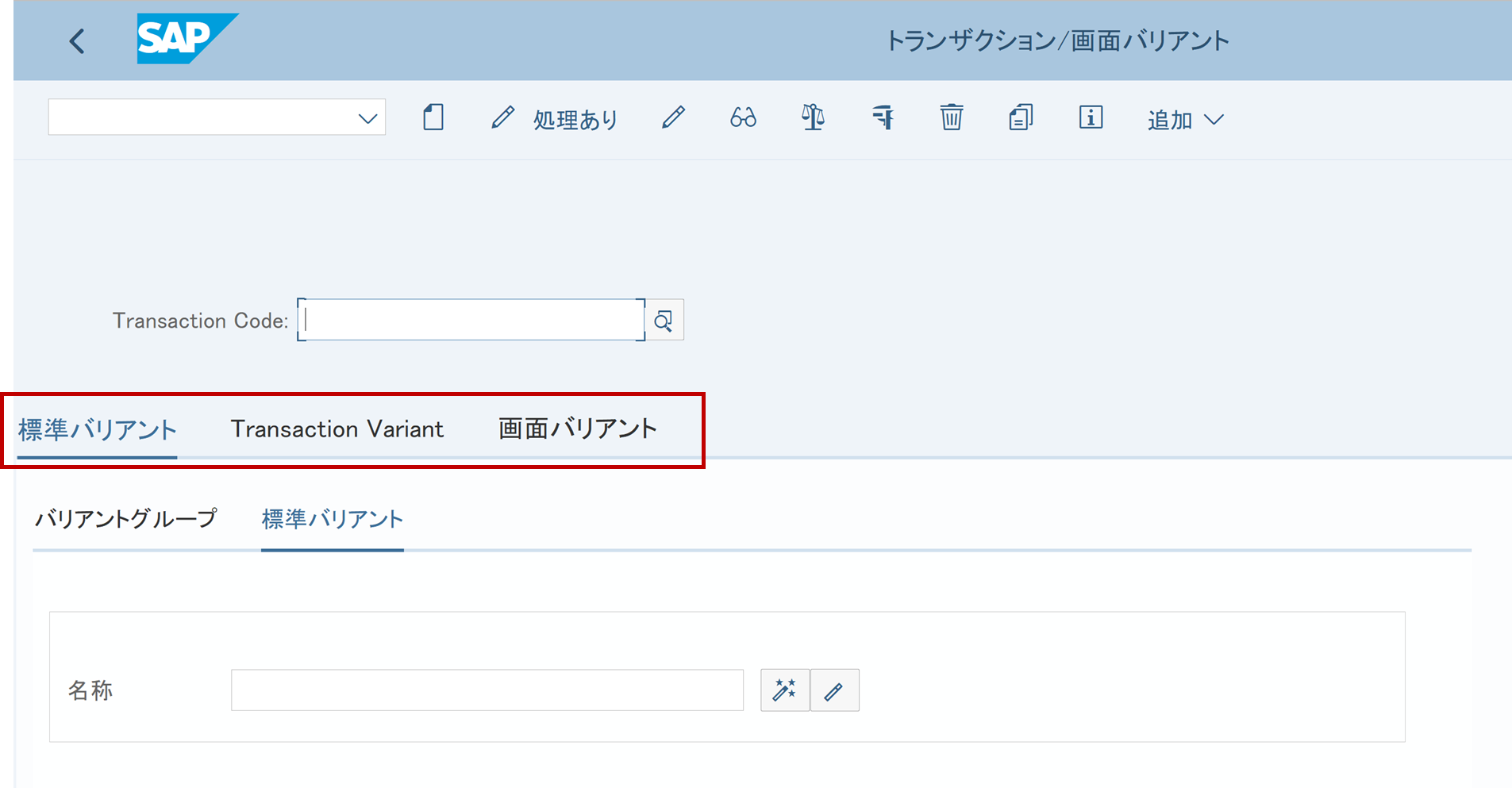Expand the 追加 menu

(x=1185, y=120)
